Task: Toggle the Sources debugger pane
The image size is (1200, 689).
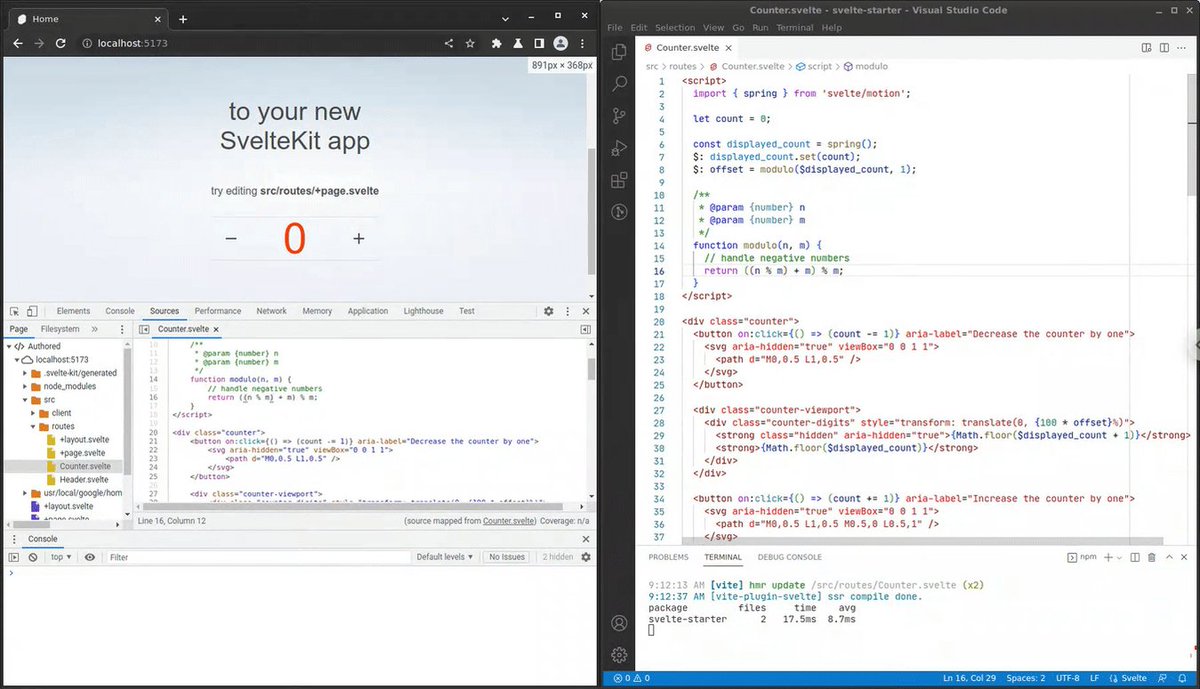Action: pos(586,329)
